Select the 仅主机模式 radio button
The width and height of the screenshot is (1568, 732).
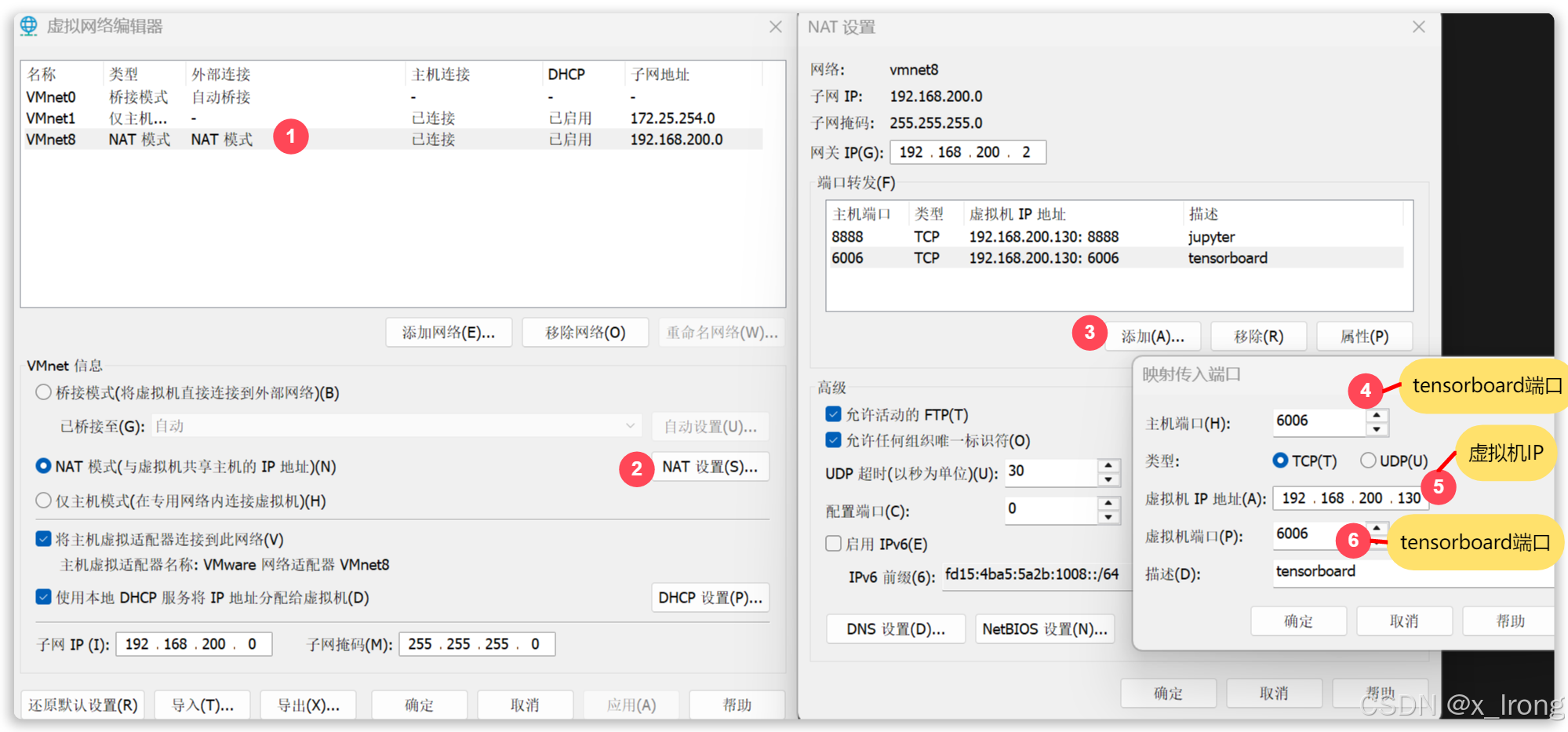click(x=44, y=501)
